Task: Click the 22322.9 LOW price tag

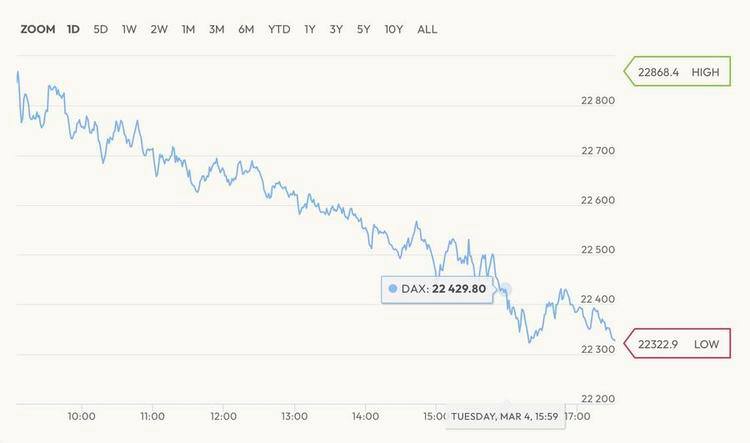Action: [676, 344]
